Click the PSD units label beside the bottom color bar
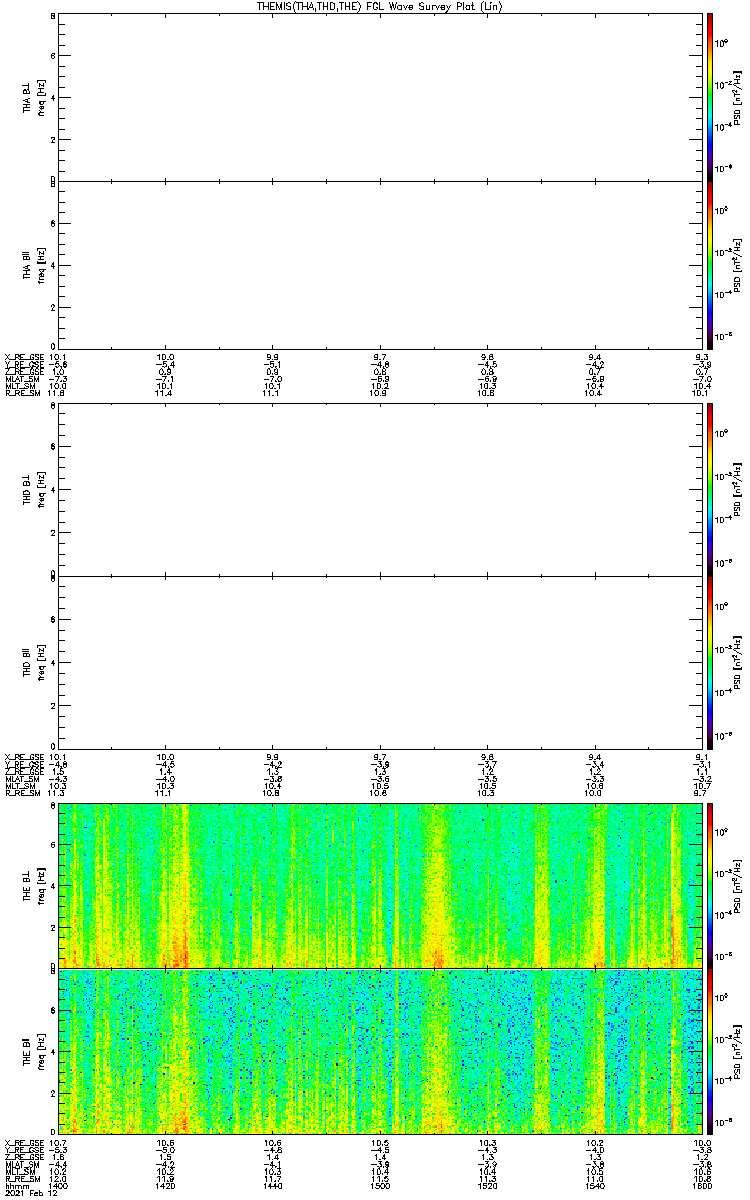Image resolution: width=750 pixels, height=1200 pixels. click(x=737, y=1051)
